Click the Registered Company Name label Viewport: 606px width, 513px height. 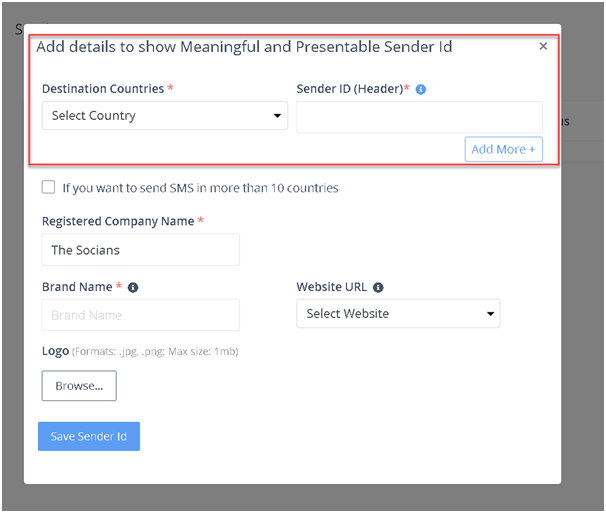point(118,221)
